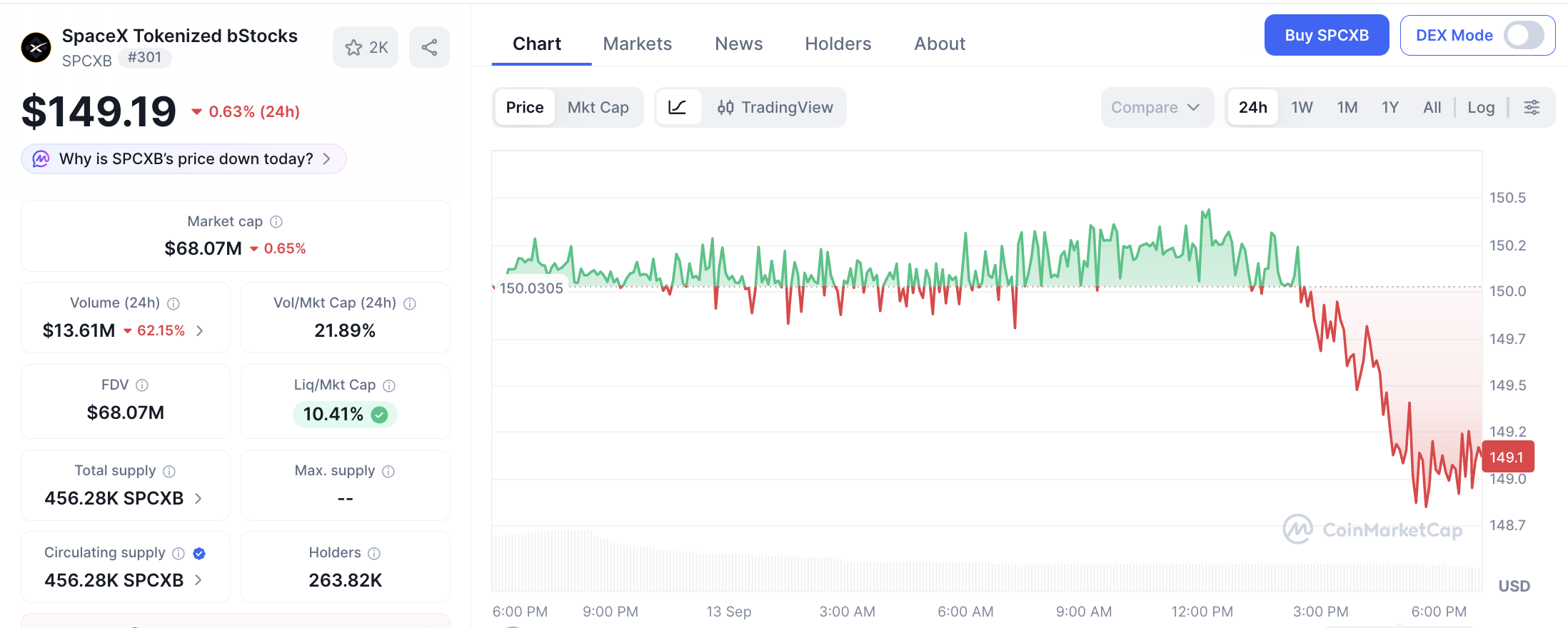This screenshot has width=1568, height=628.
Task: Click the star watchlist icon
Action: (x=353, y=48)
